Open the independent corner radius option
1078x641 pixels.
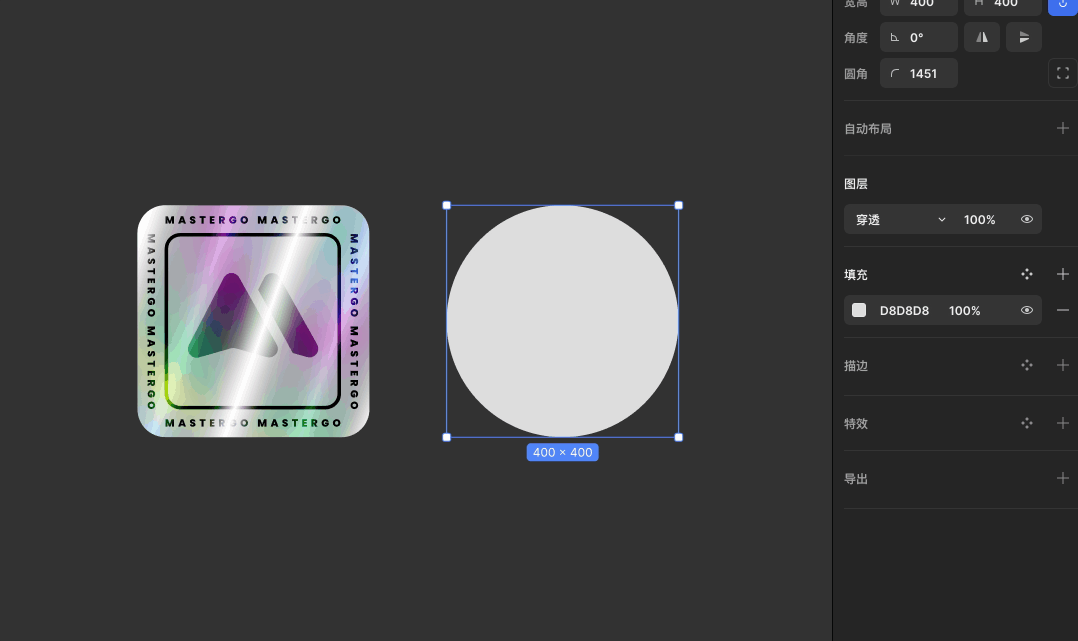[x=1062, y=73]
